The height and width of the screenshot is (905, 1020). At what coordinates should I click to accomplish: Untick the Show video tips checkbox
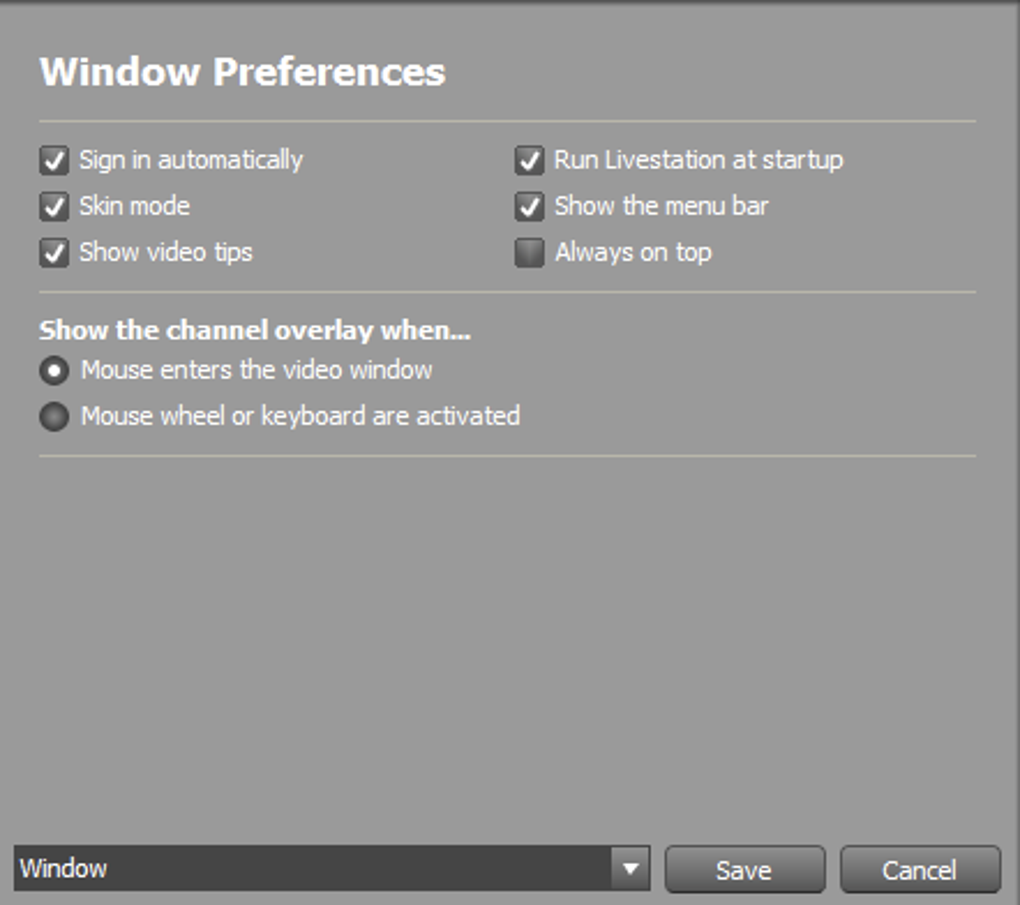[54, 253]
